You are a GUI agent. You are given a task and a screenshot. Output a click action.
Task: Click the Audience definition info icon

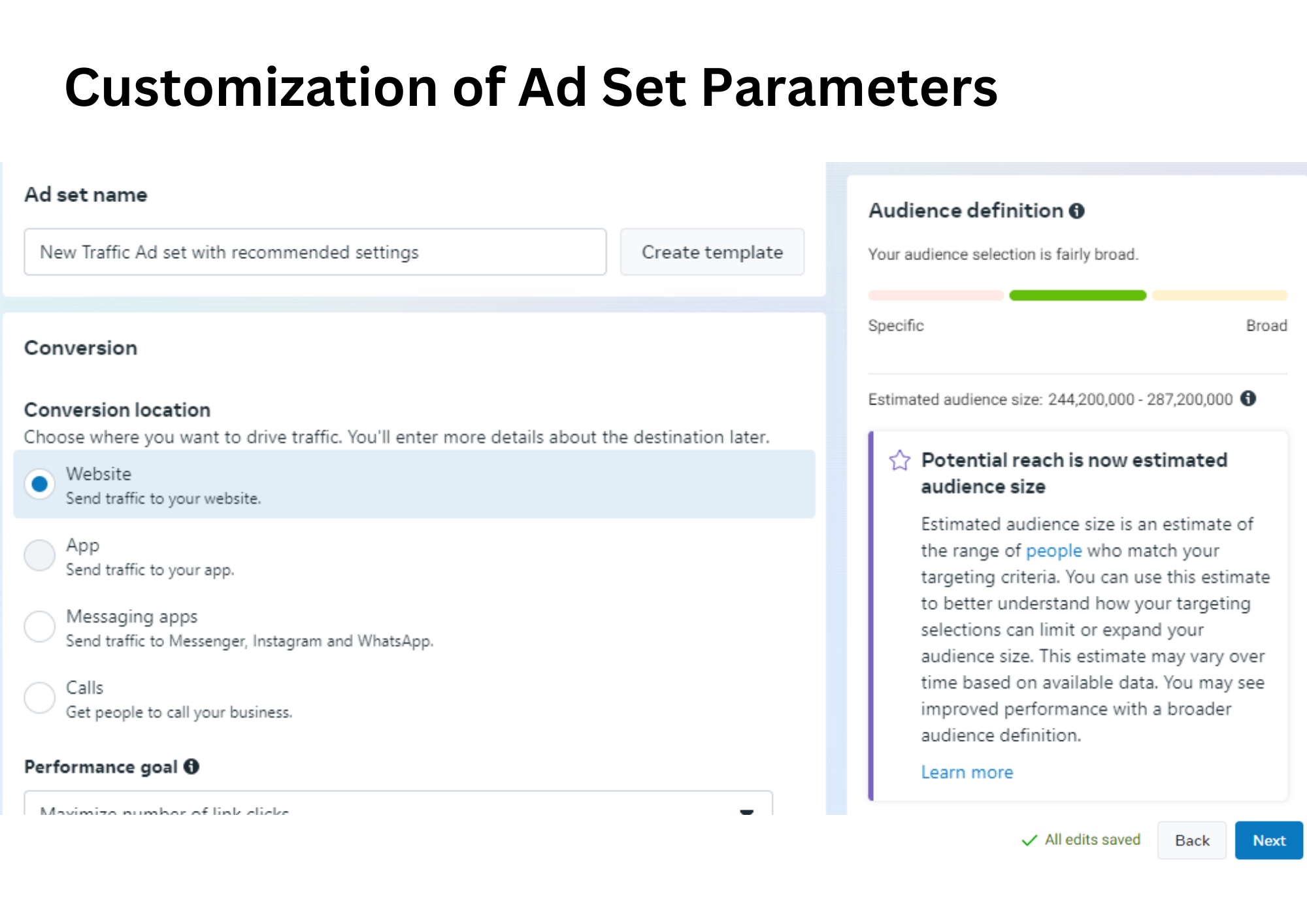tap(1077, 211)
